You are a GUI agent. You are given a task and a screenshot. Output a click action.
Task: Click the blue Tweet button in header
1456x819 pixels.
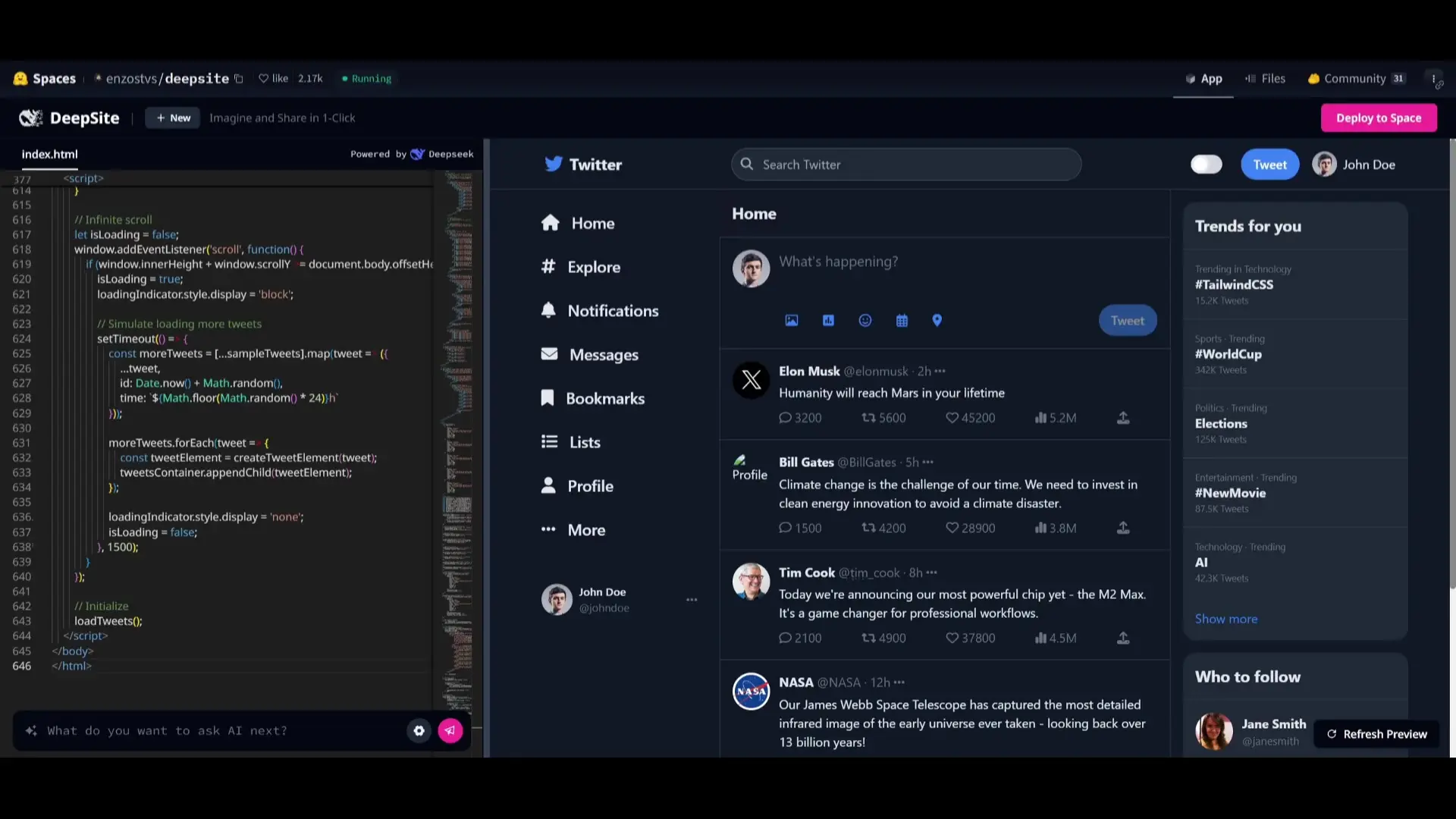pos(1269,165)
